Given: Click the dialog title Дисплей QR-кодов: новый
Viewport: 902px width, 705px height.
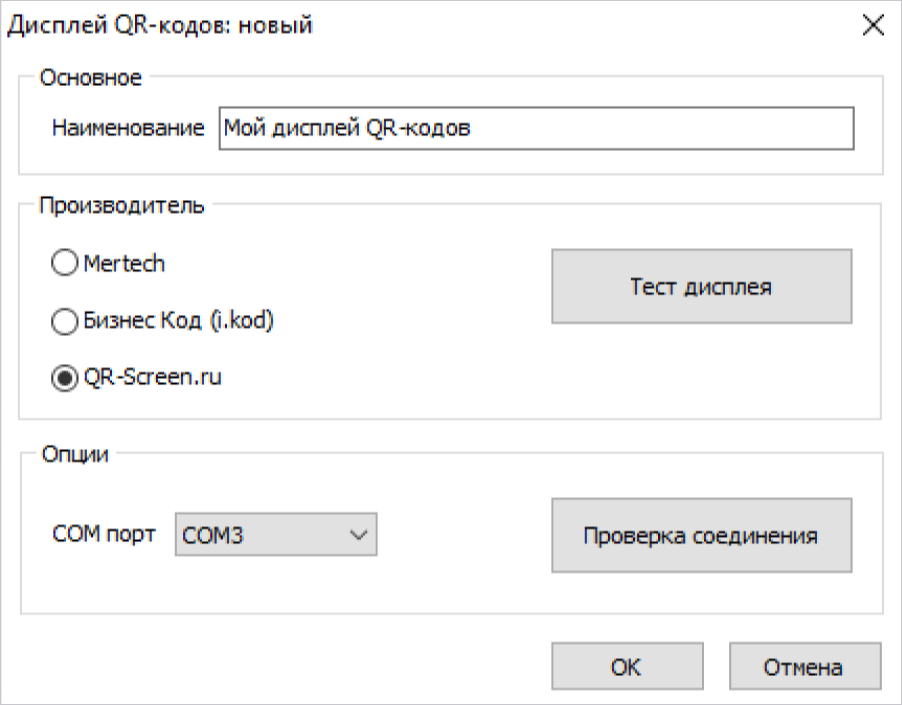Looking at the screenshot, I should (160, 25).
